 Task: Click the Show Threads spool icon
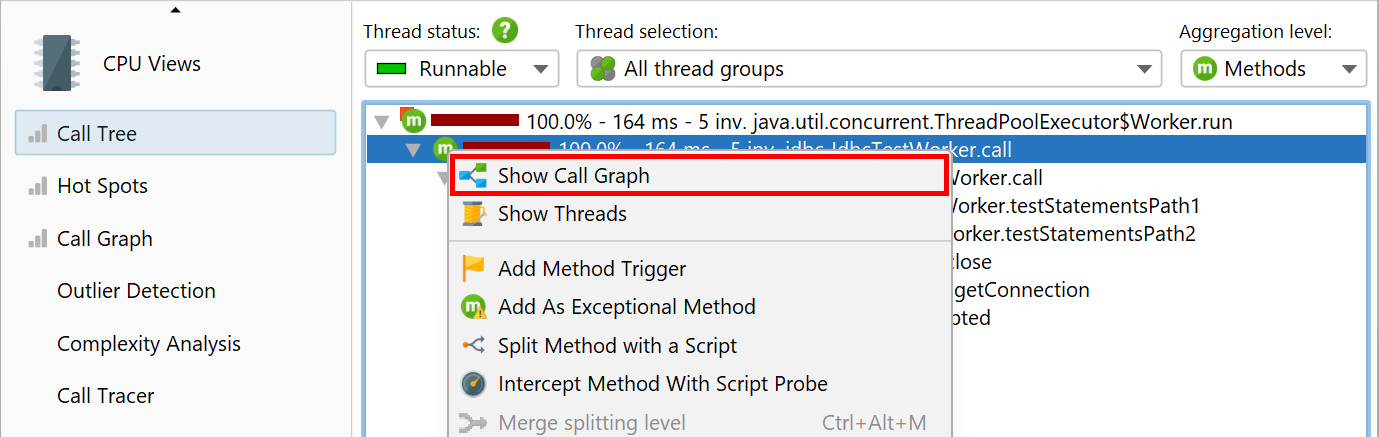pyautogui.click(x=472, y=214)
